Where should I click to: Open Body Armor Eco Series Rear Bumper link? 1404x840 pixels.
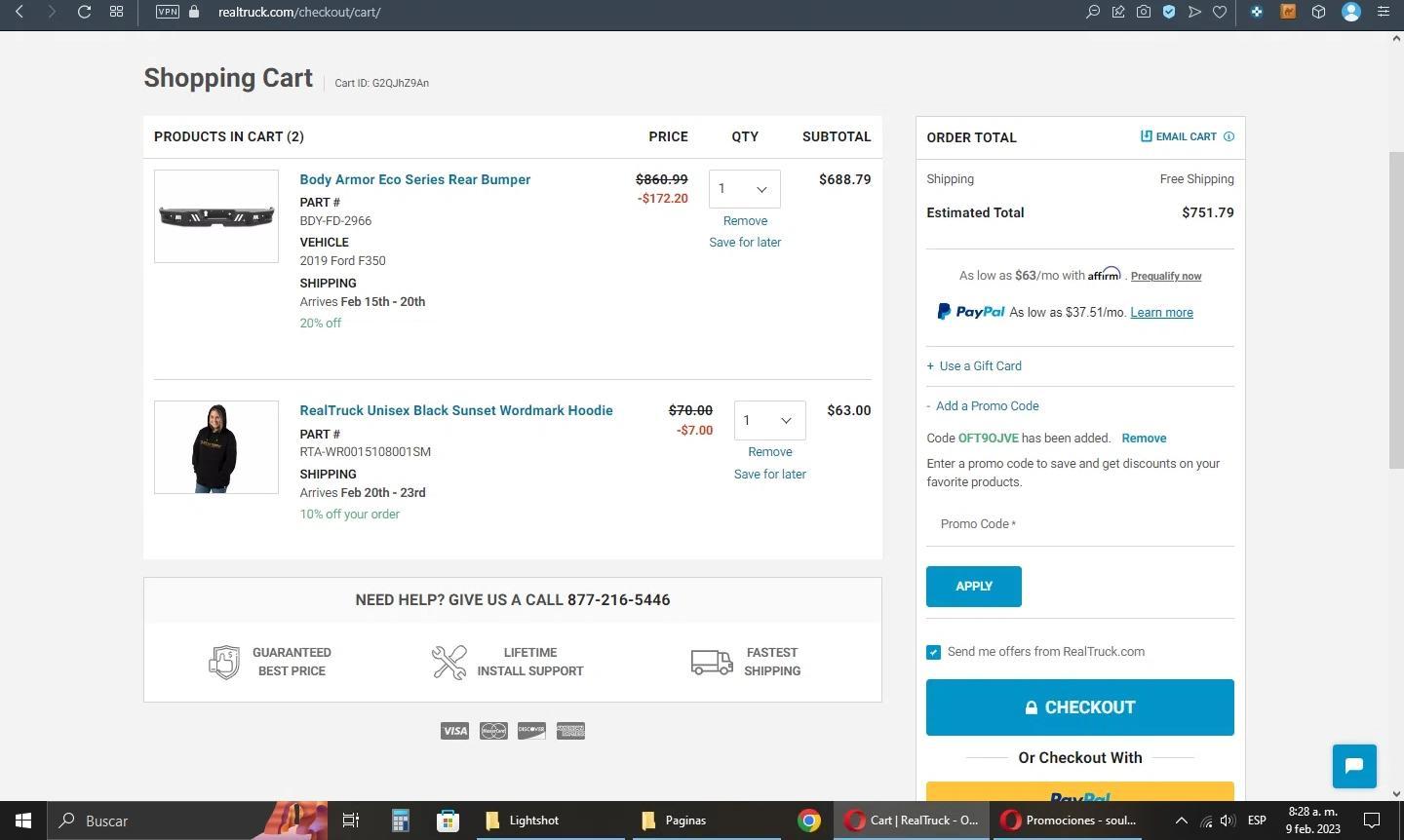[x=415, y=179]
